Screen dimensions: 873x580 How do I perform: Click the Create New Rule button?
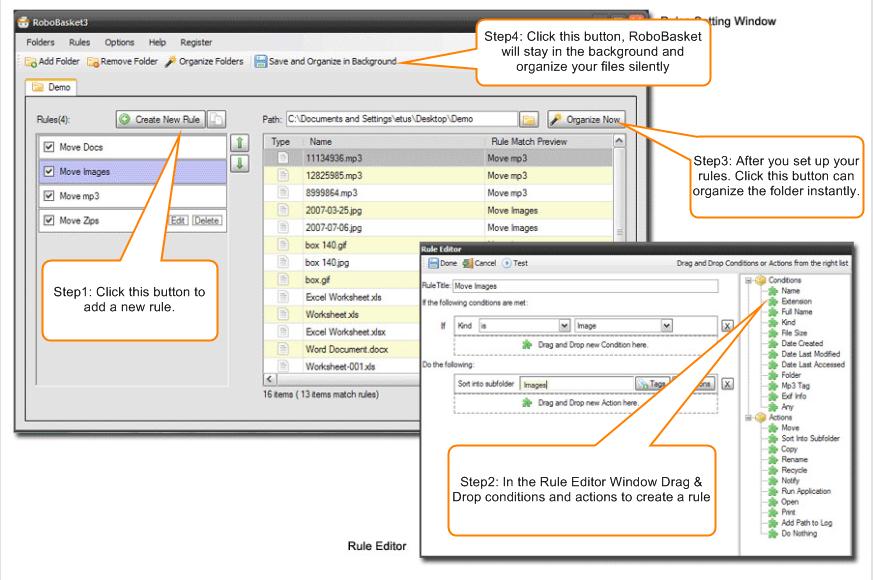(x=161, y=119)
